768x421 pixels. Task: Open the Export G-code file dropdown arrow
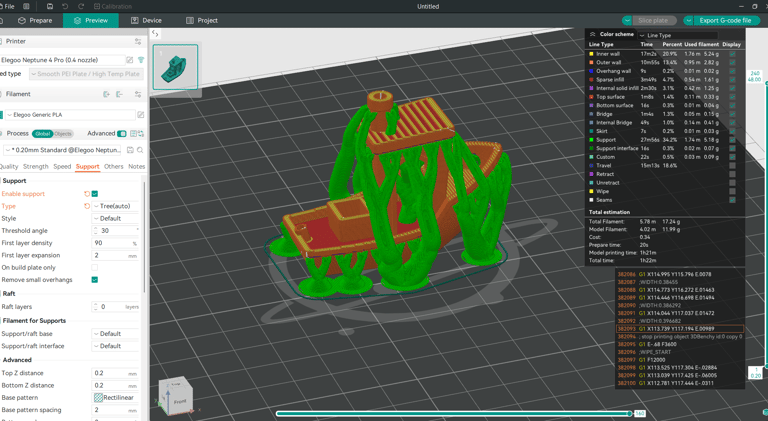[x=689, y=21]
